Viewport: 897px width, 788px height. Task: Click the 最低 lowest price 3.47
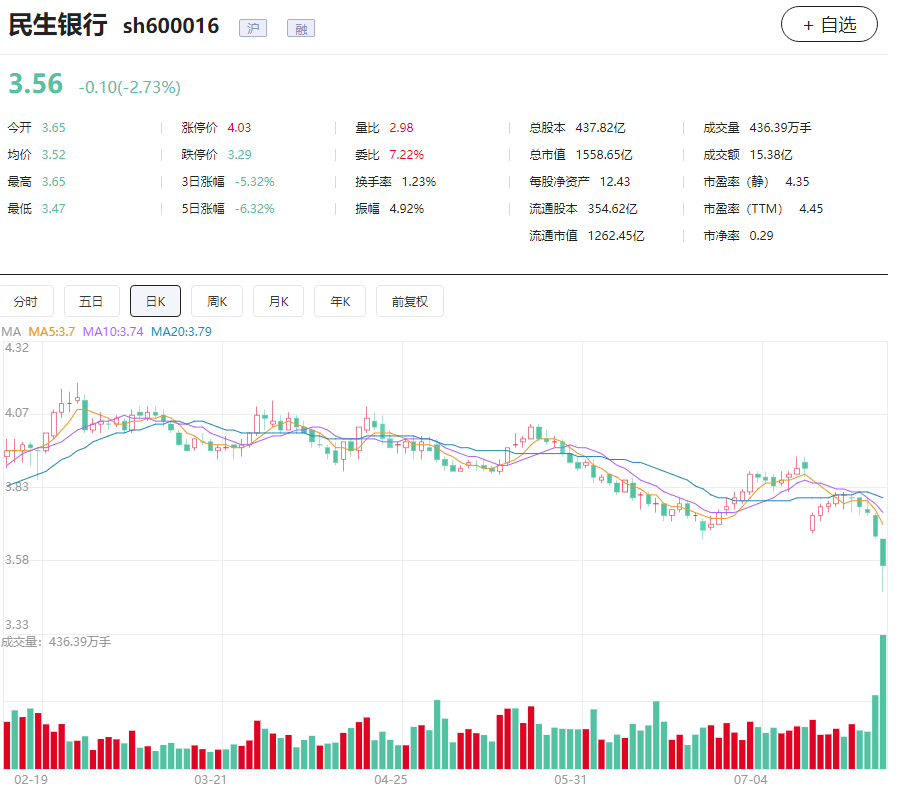54,208
